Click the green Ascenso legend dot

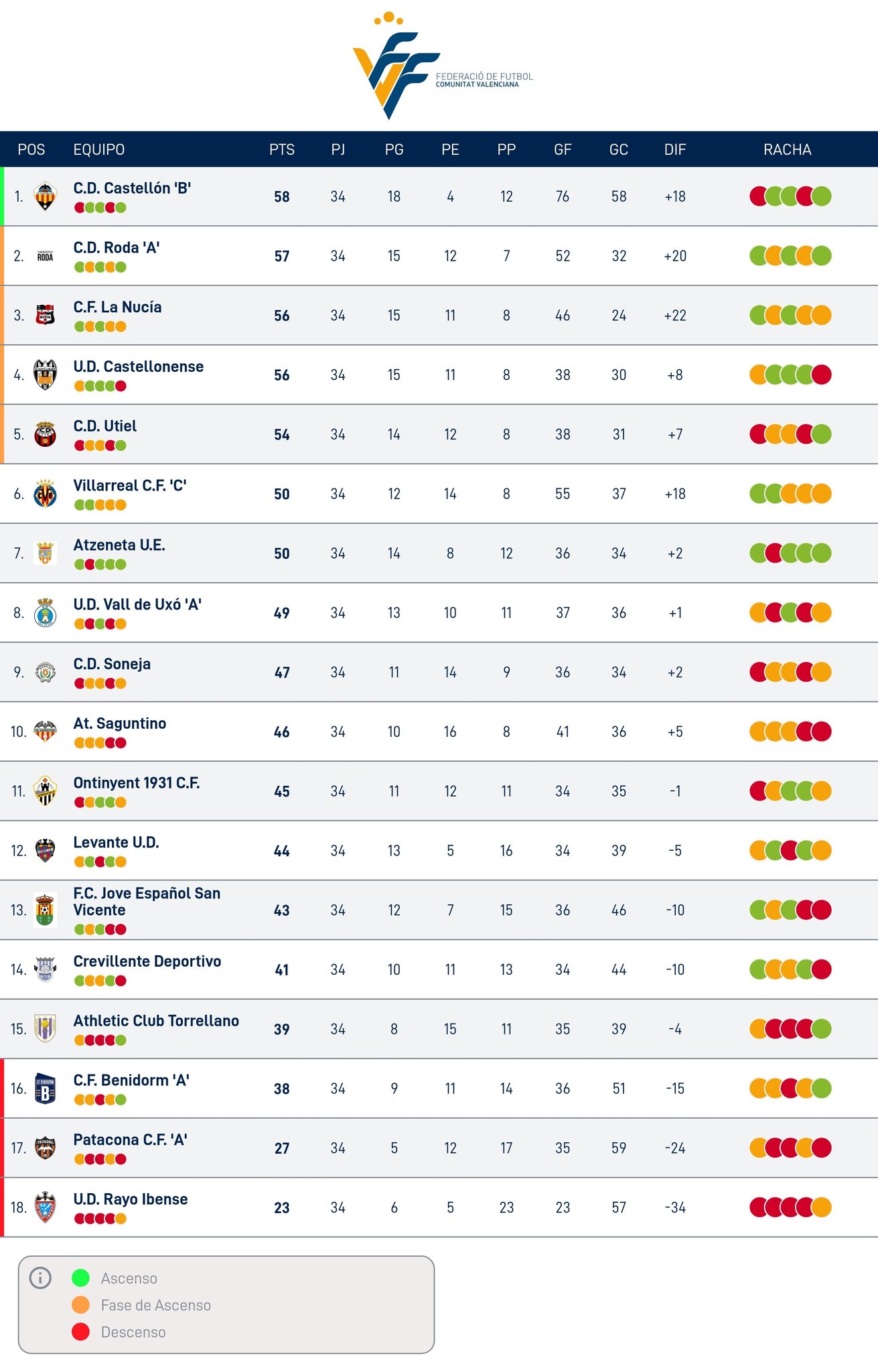(x=80, y=1278)
